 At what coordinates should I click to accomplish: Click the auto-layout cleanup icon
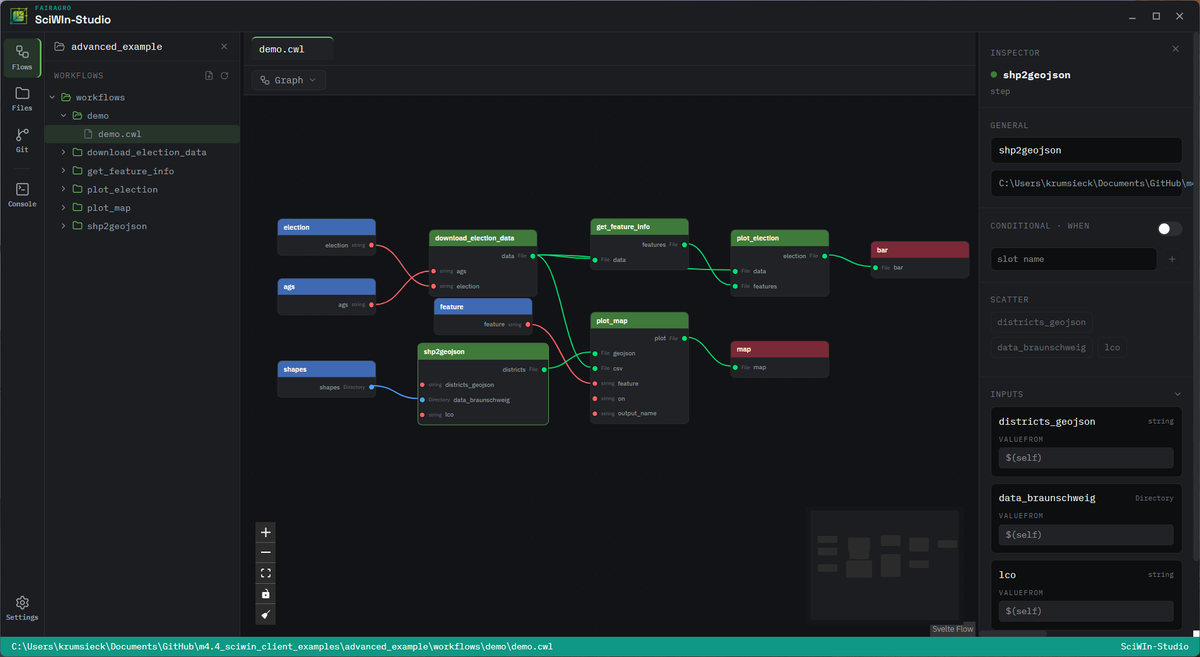coord(265,614)
